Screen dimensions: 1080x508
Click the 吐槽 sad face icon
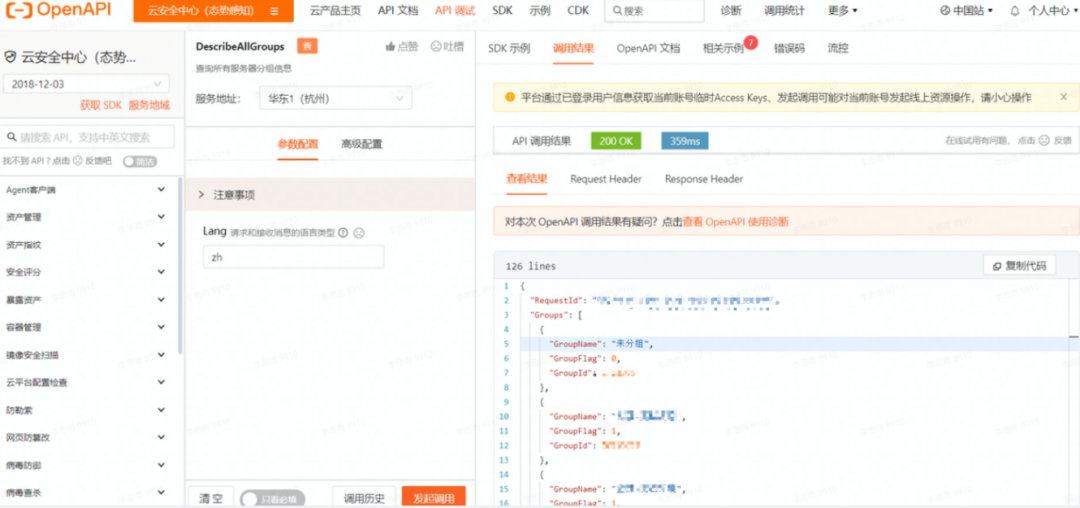tap(436, 47)
